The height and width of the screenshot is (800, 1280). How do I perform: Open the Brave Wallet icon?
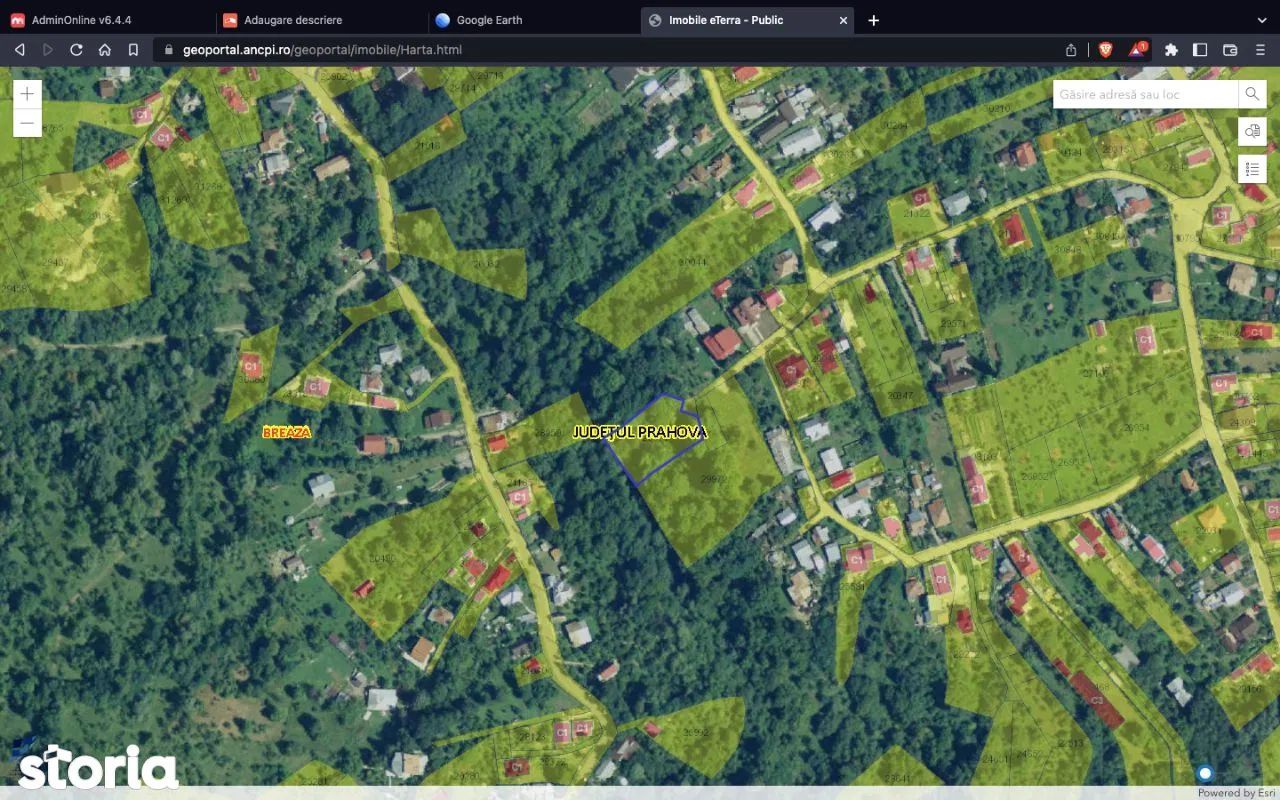click(1230, 49)
